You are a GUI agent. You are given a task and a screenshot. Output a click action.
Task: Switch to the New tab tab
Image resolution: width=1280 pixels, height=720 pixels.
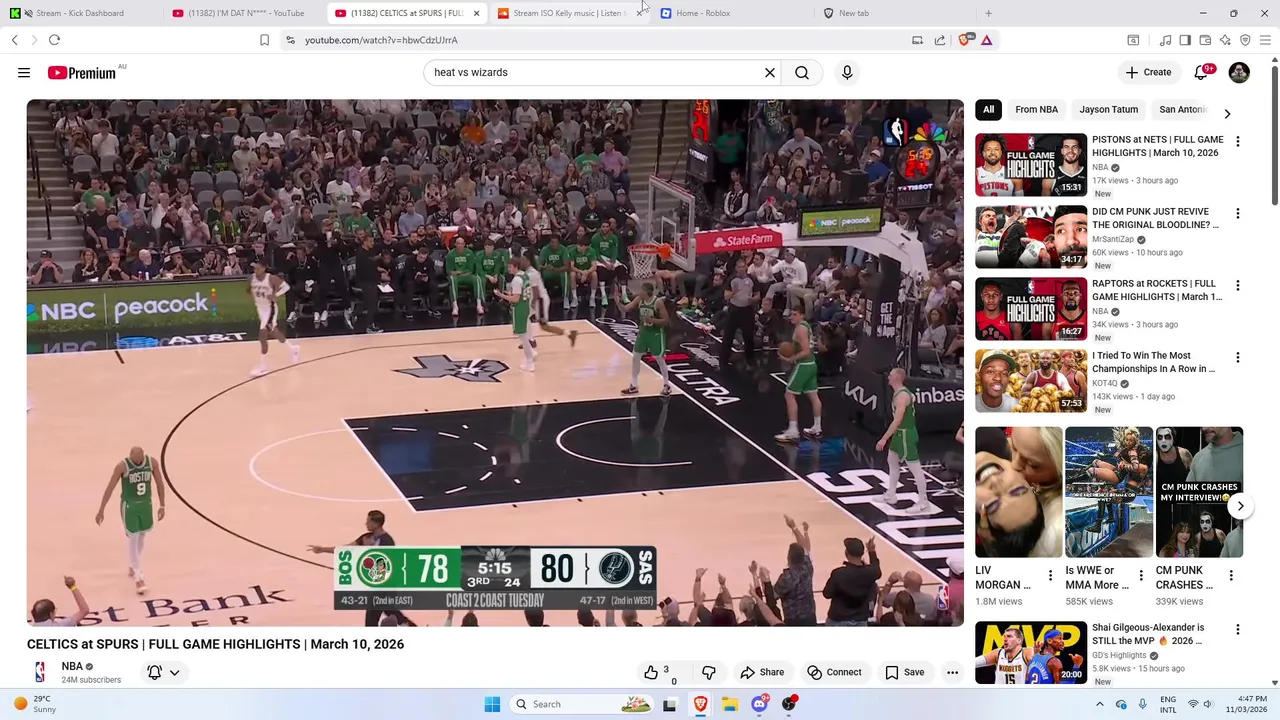(x=893, y=13)
